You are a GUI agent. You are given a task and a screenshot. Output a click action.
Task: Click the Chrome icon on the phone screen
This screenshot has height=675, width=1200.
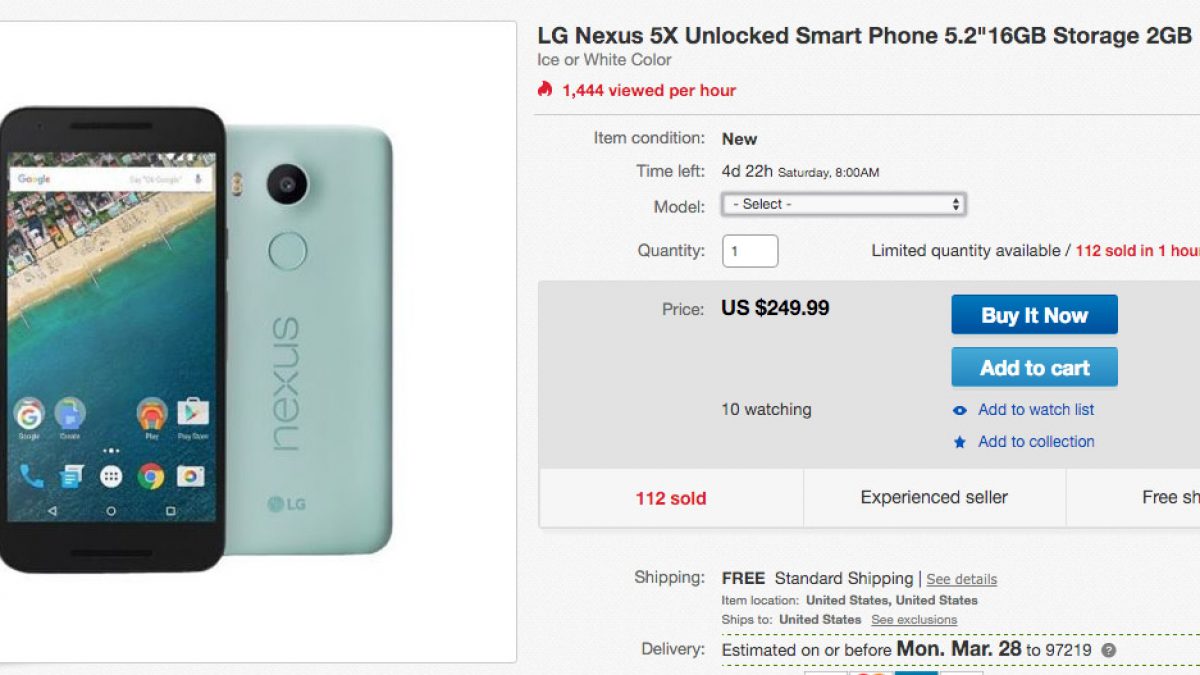151,476
